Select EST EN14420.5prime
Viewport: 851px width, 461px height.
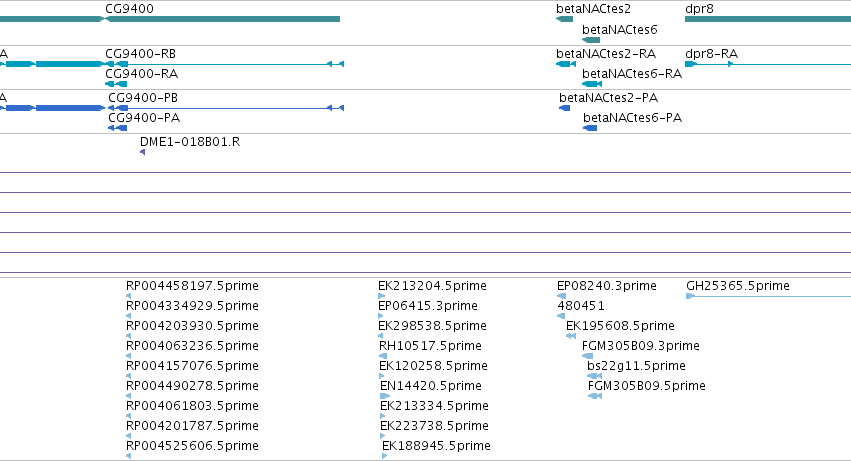431,386
